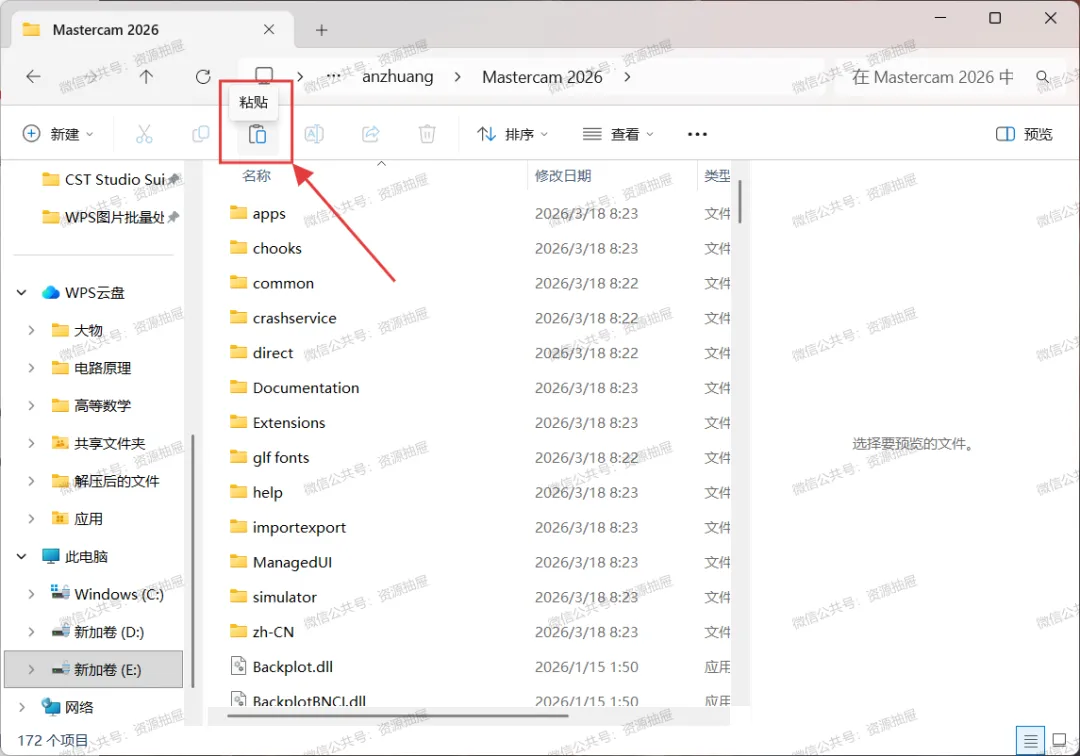Click the Windows (C:) drive icon
The width and height of the screenshot is (1080, 756).
(60, 593)
